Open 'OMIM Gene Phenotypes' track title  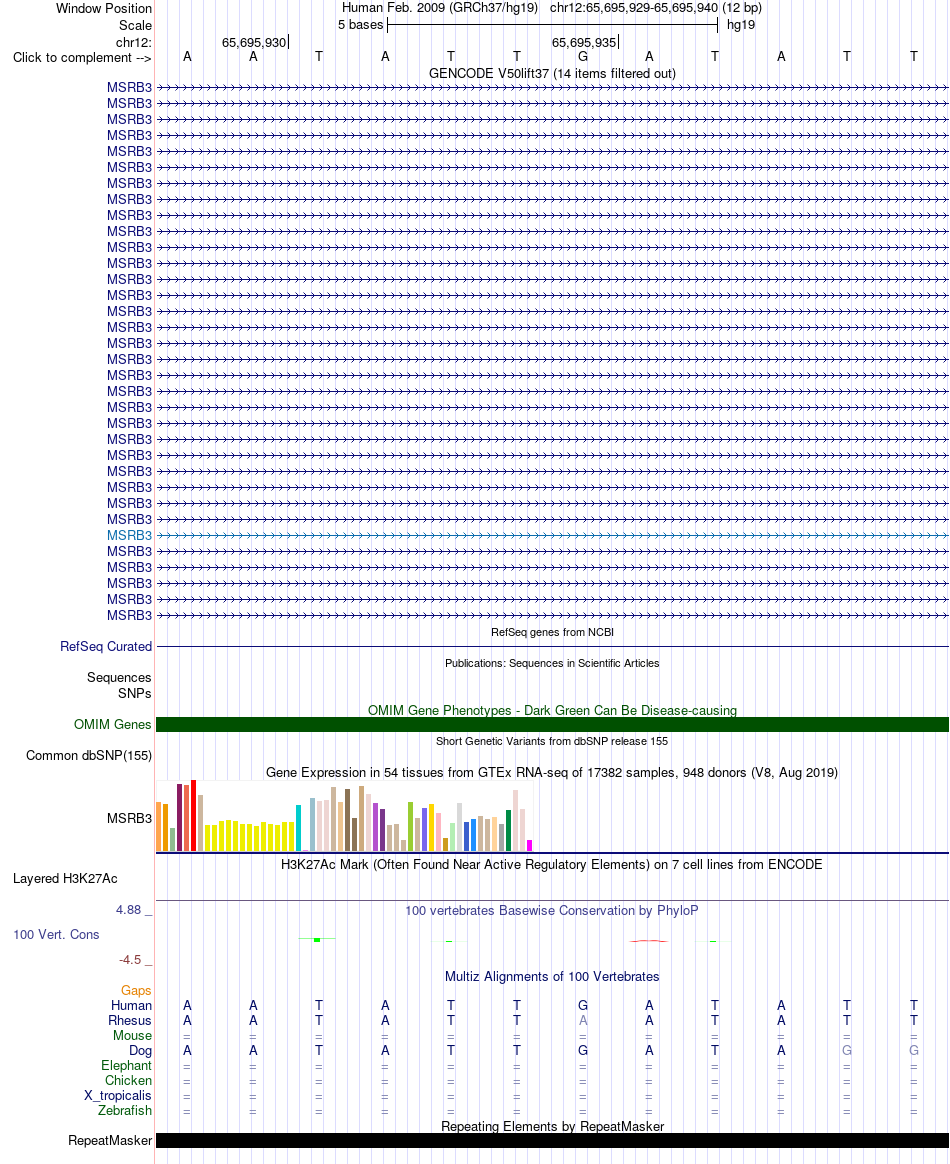552,710
